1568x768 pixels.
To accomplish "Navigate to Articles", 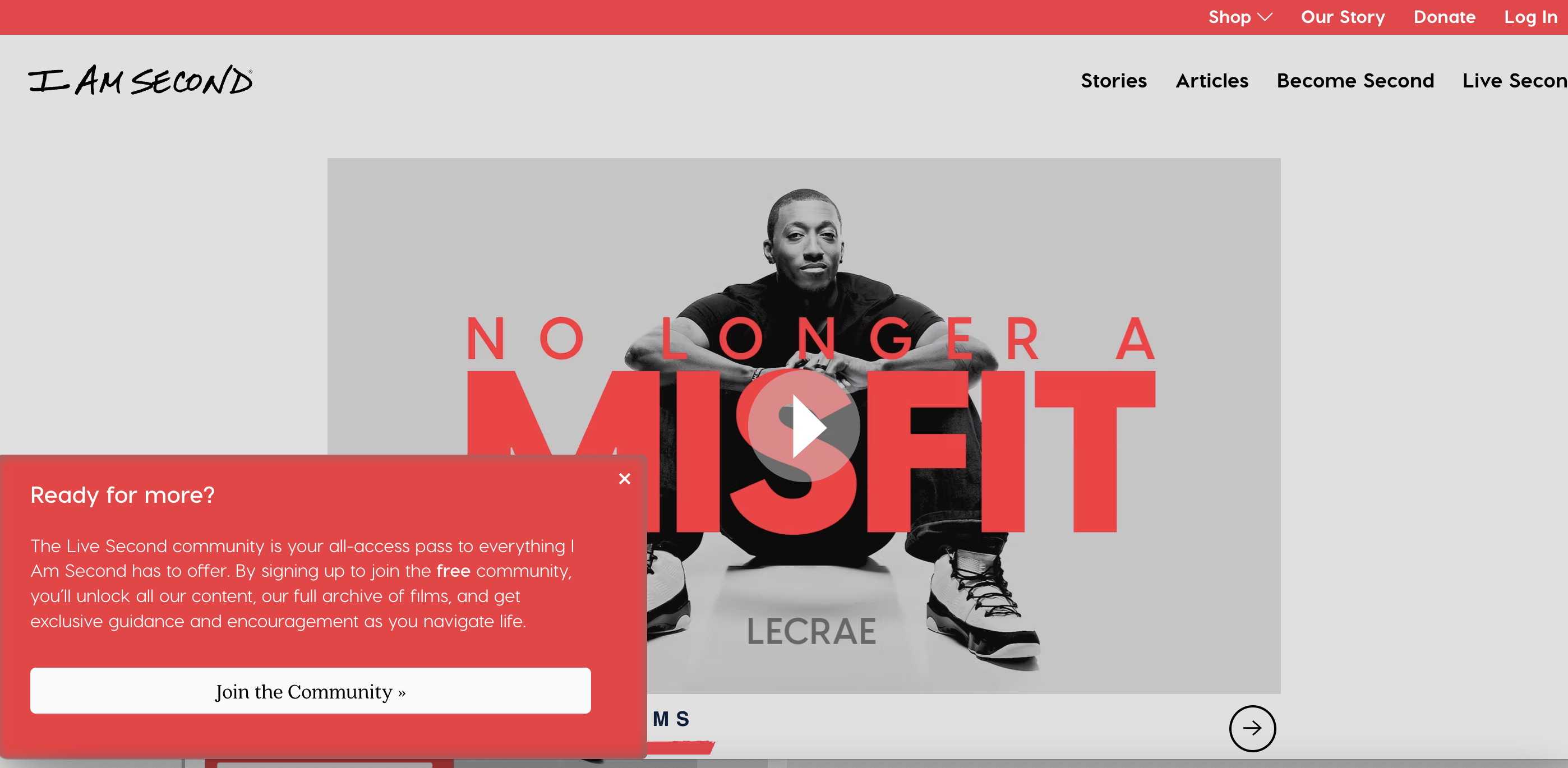I will (x=1211, y=80).
